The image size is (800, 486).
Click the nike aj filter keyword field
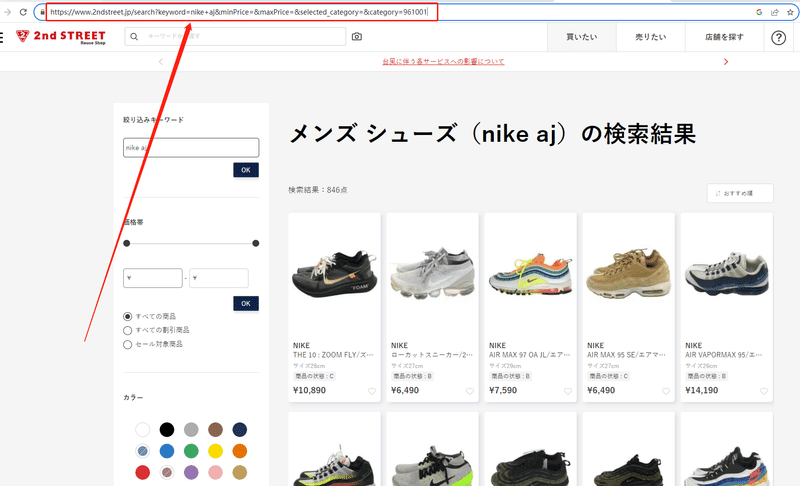pyautogui.click(x=191, y=147)
